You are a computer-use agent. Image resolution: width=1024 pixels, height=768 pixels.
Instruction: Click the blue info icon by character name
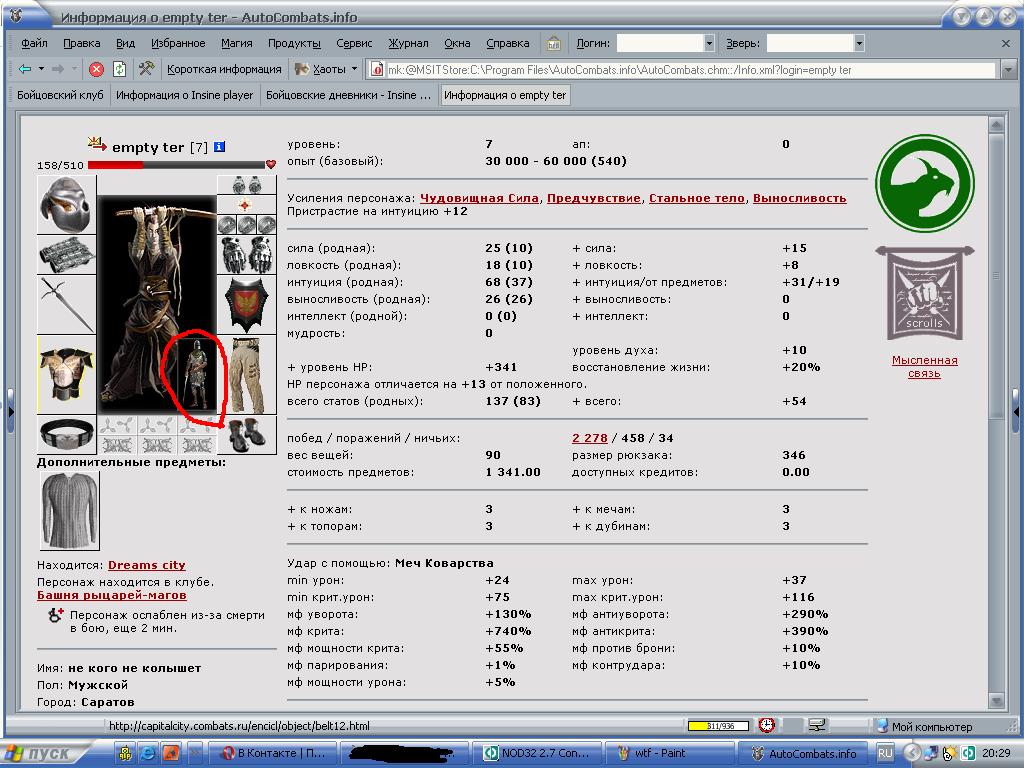[219, 147]
